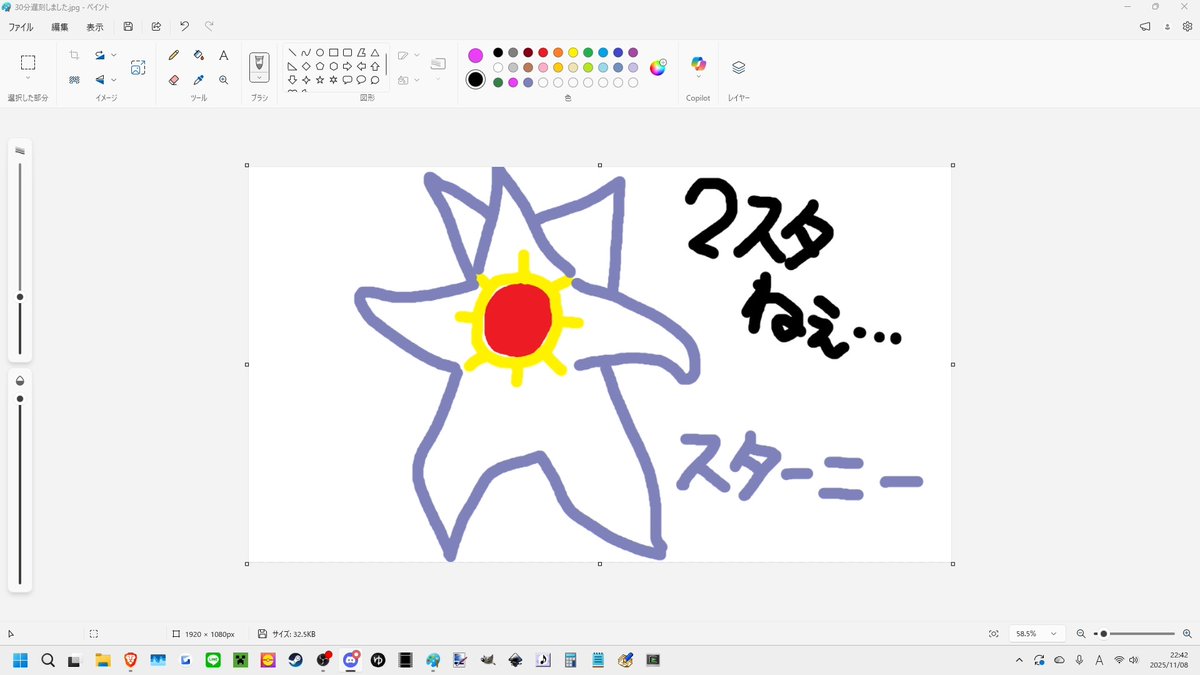This screenshot has height=675, width=1200.
Task: Select the secondary color circle (black)
Action: (475, 80)
